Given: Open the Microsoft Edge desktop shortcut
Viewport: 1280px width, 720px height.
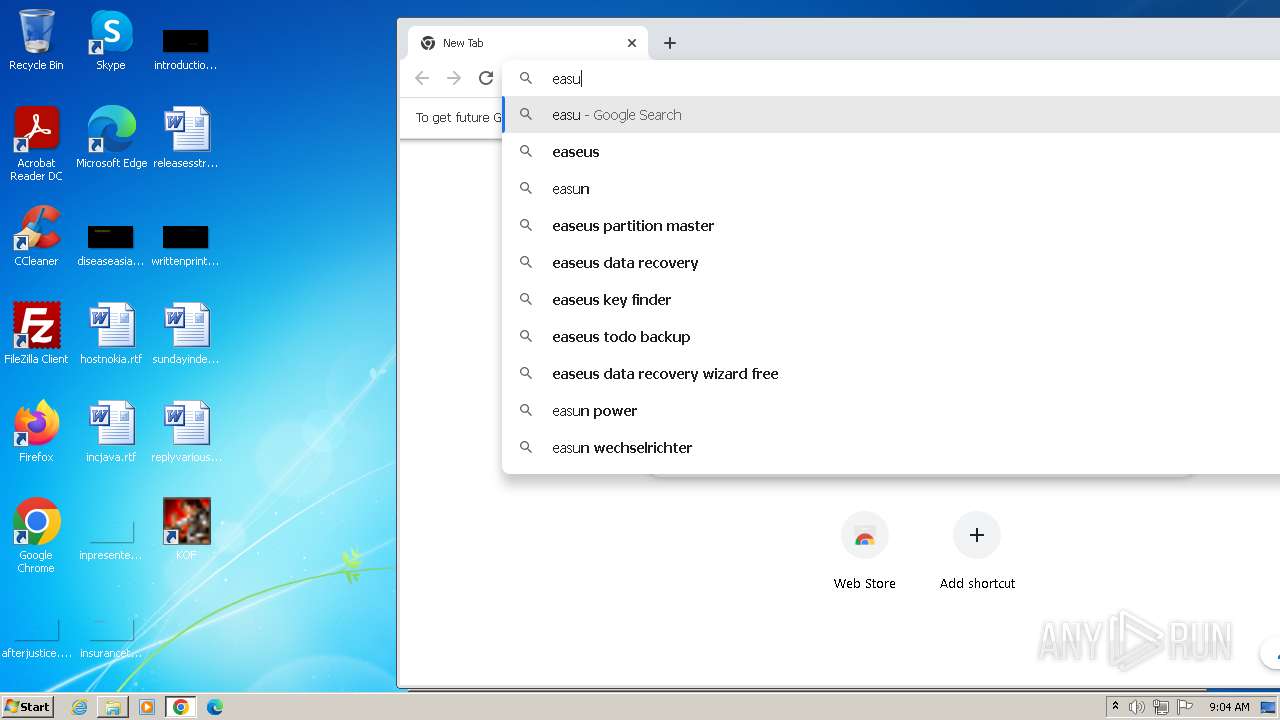Looking at the screenshot, I should (111, 137).
